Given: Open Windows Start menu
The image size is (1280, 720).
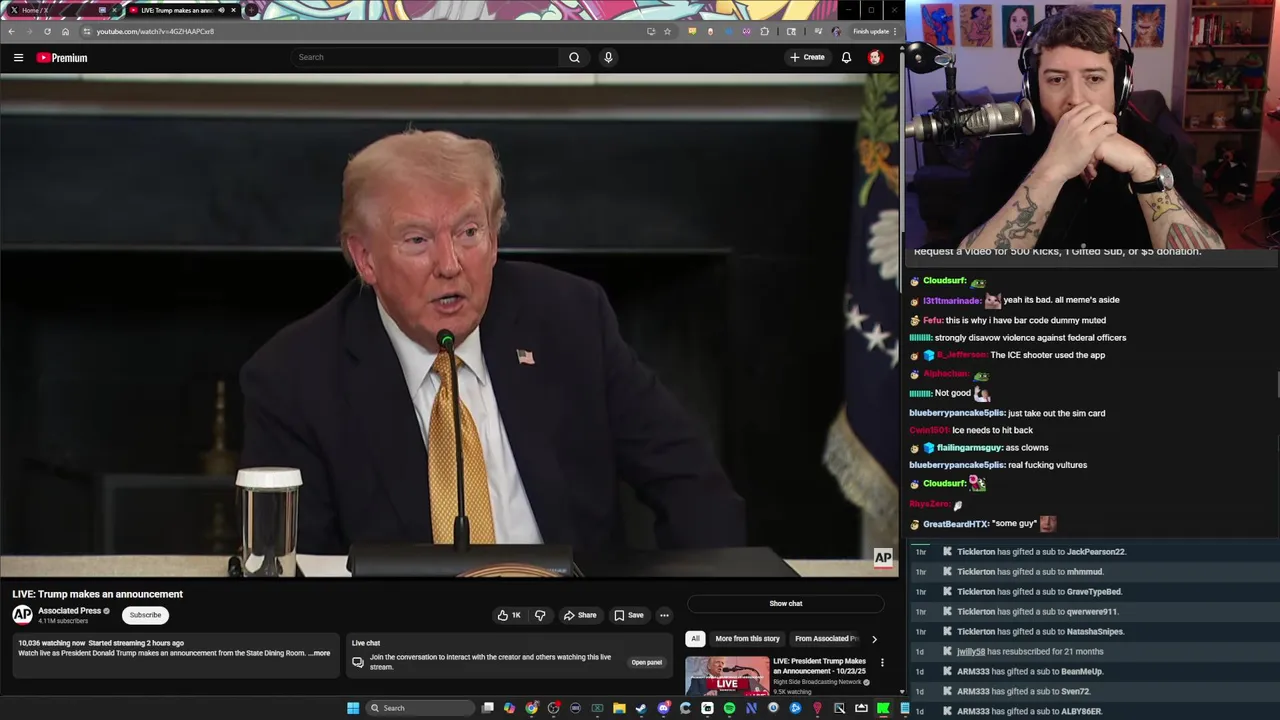Looking at the screenshot, I should pos(353,708).
